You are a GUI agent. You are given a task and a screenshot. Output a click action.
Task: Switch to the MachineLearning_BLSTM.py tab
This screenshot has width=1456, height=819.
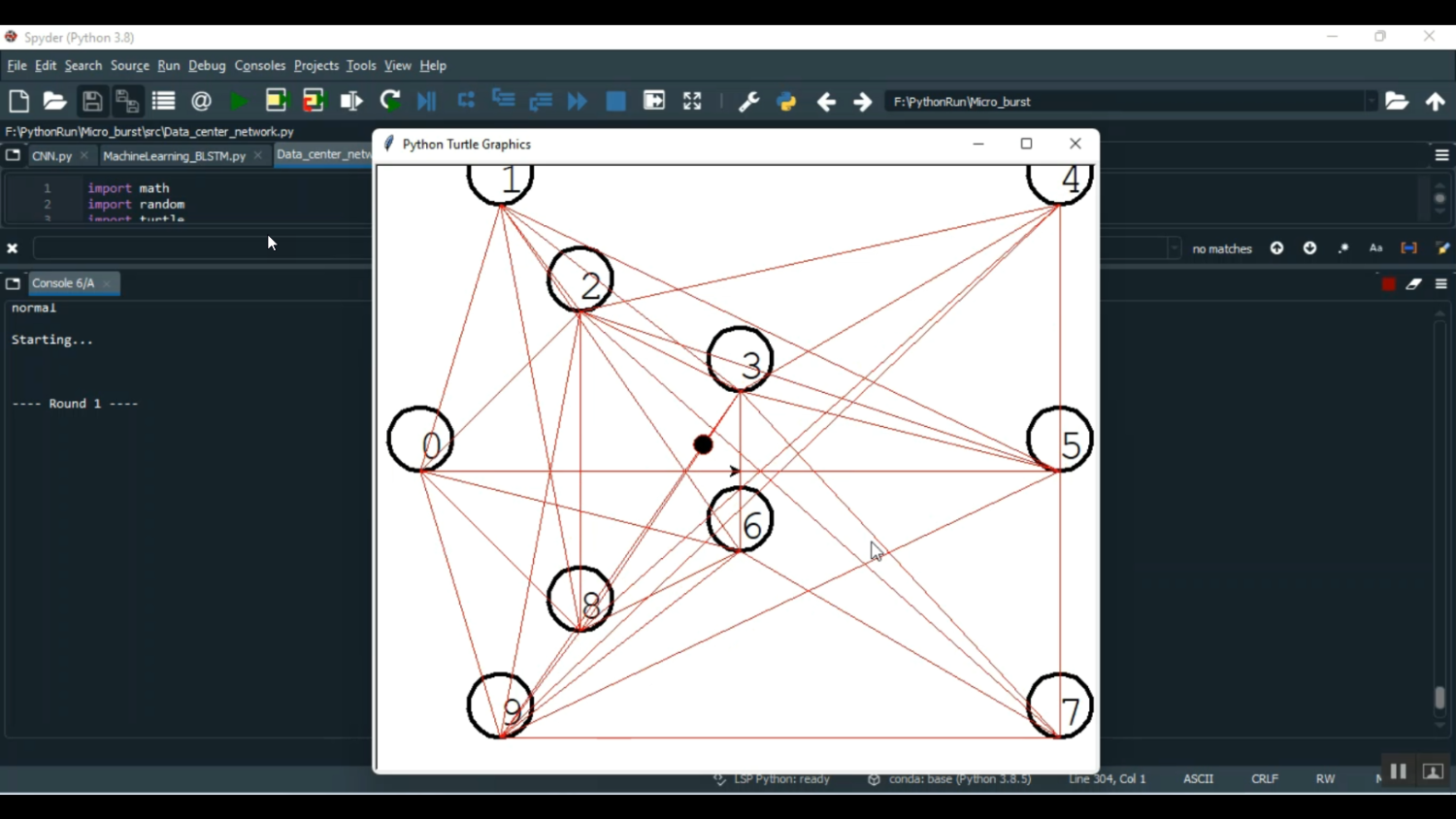(174, 155)
